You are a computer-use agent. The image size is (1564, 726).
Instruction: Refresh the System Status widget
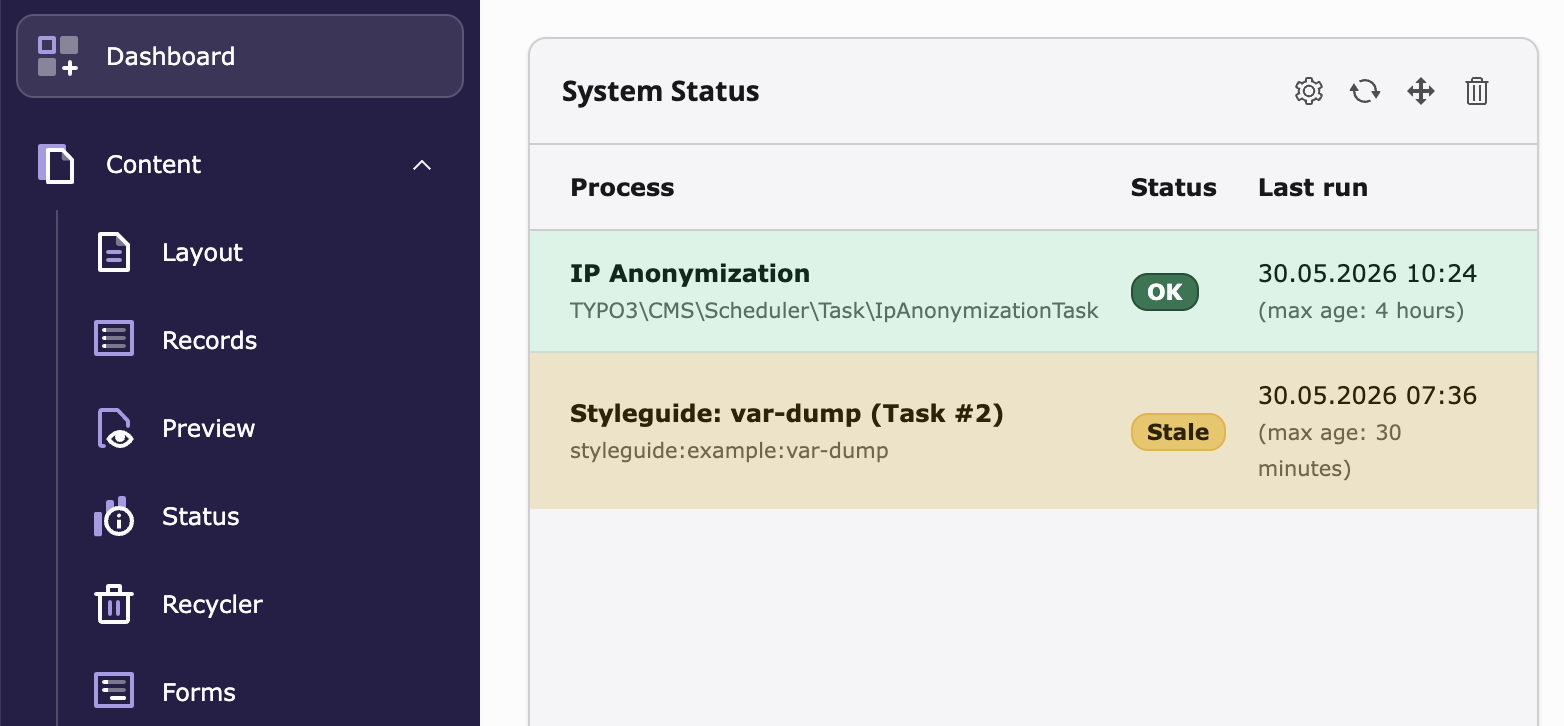[1365, 91]
